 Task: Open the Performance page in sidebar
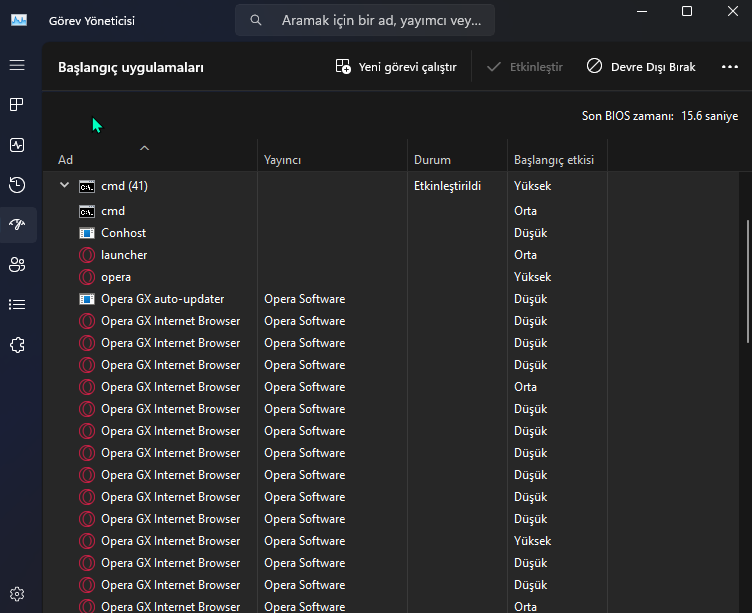point(17,145)
